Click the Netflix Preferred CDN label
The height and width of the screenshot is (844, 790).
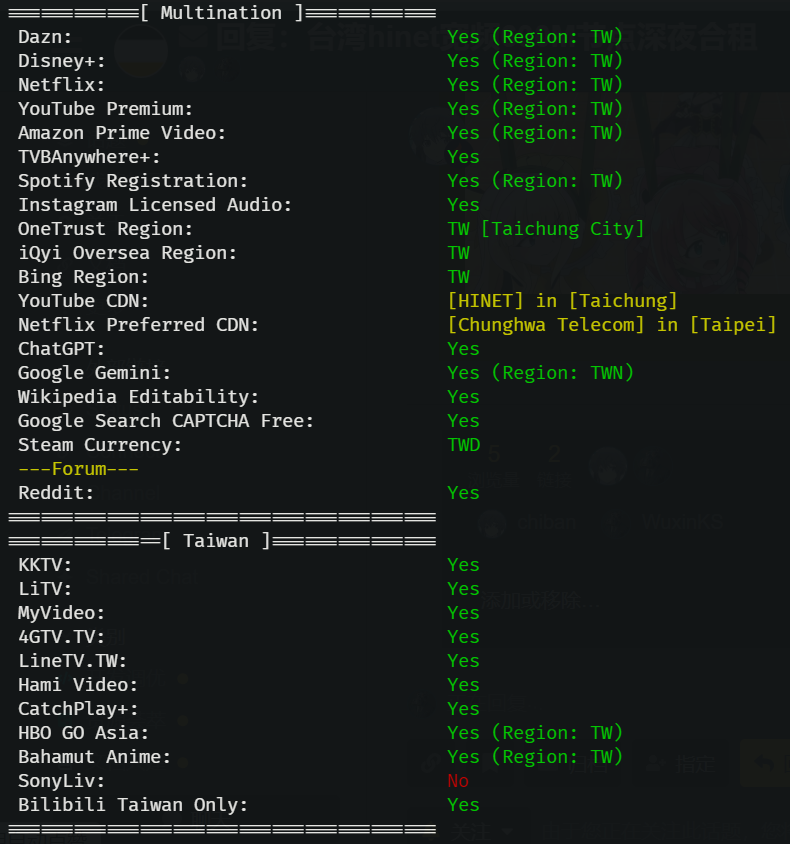click(x=139, y=325)
